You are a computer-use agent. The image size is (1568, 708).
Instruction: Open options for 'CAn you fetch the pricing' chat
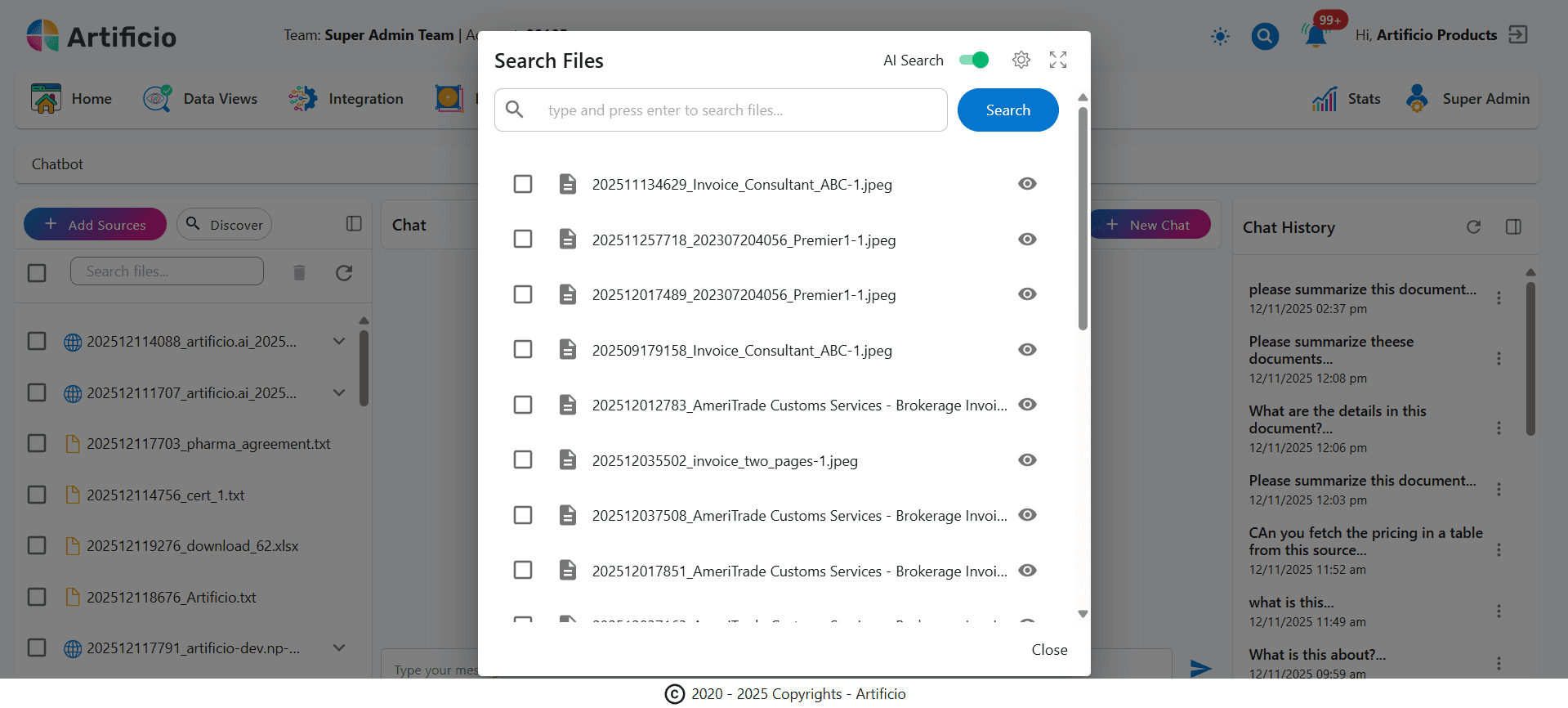tap(1499, 550)
